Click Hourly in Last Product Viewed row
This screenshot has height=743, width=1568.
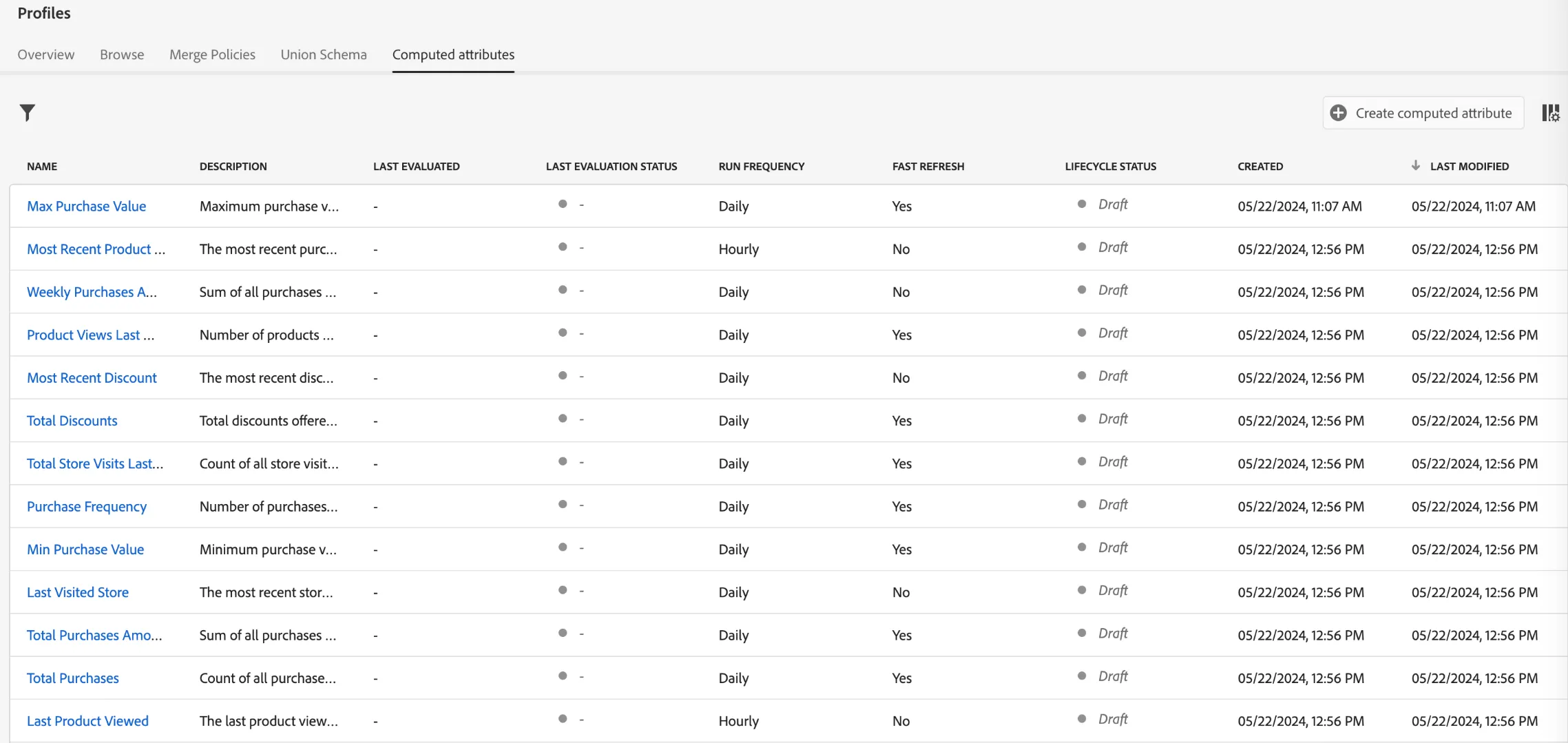[739, 721]
